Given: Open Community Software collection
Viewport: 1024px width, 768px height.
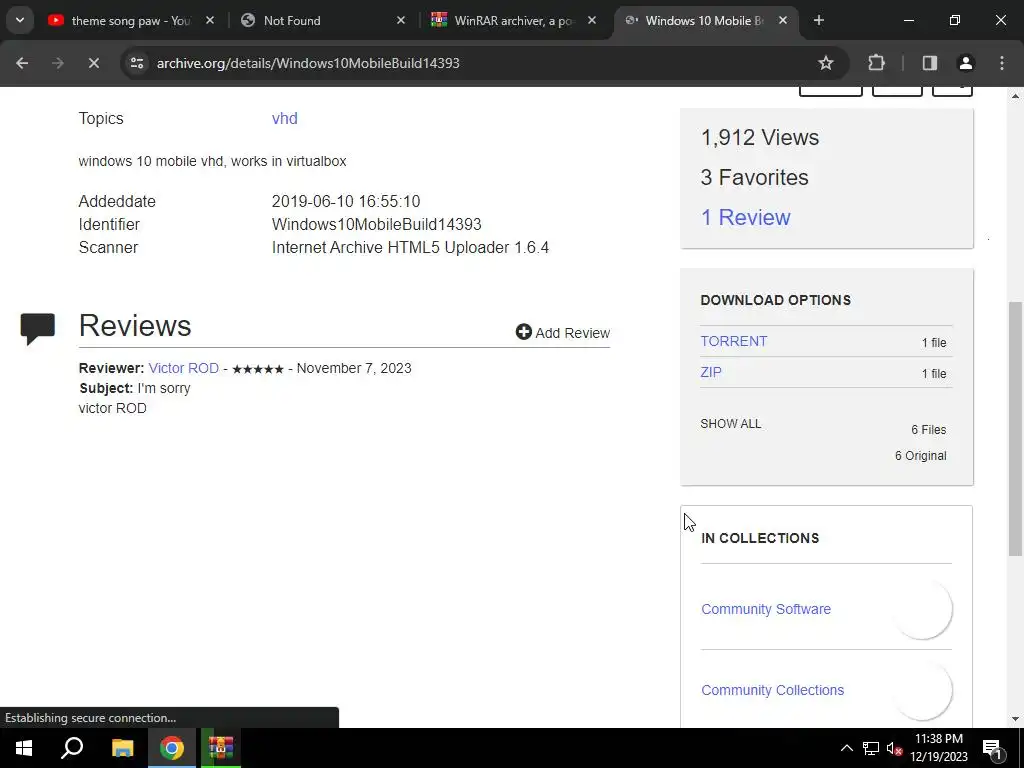Looking at the screenshot, I should click(765, 609).
